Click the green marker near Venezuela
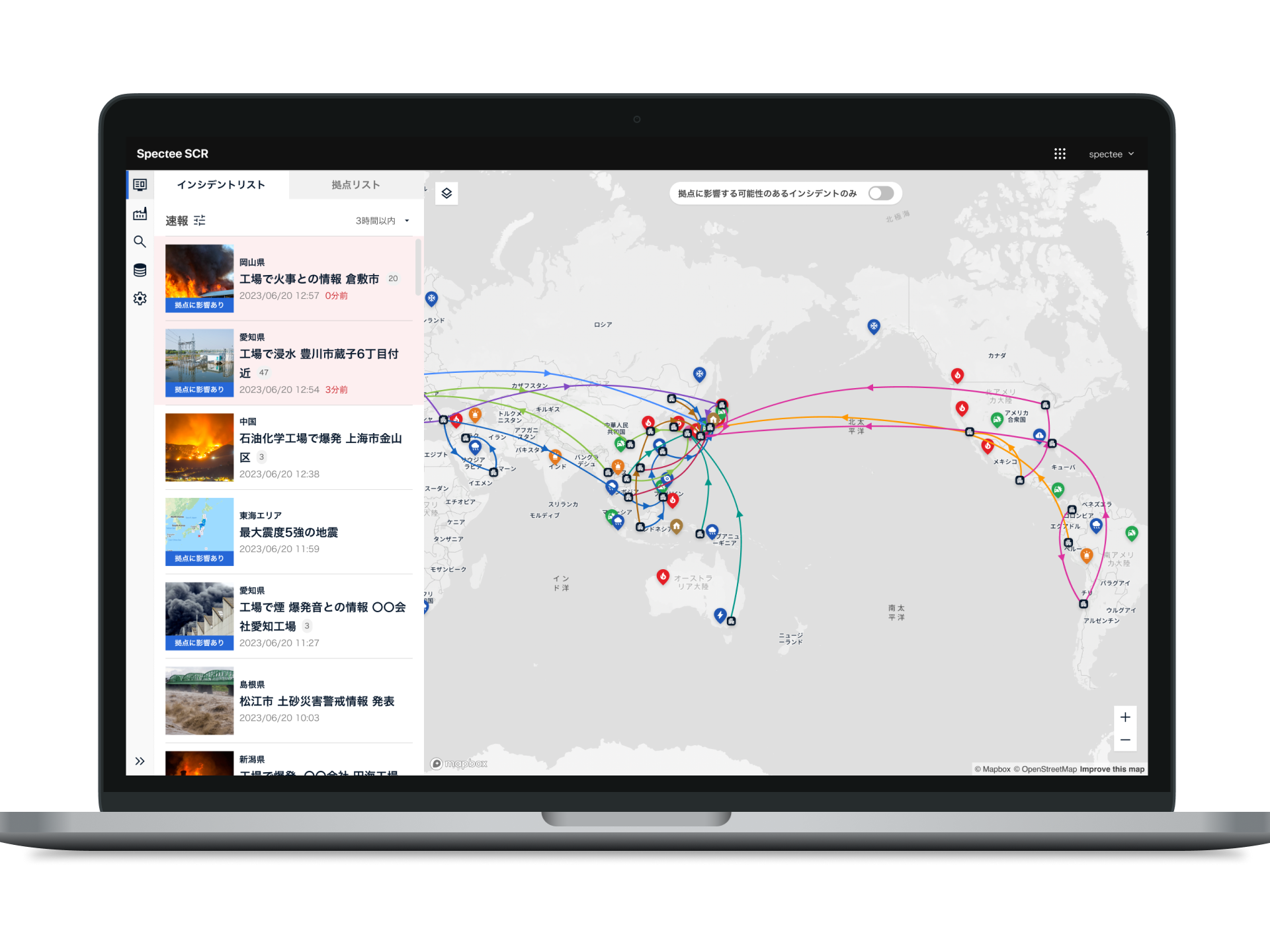This screenshot has height=952, width=1270. coord(1058,490)
